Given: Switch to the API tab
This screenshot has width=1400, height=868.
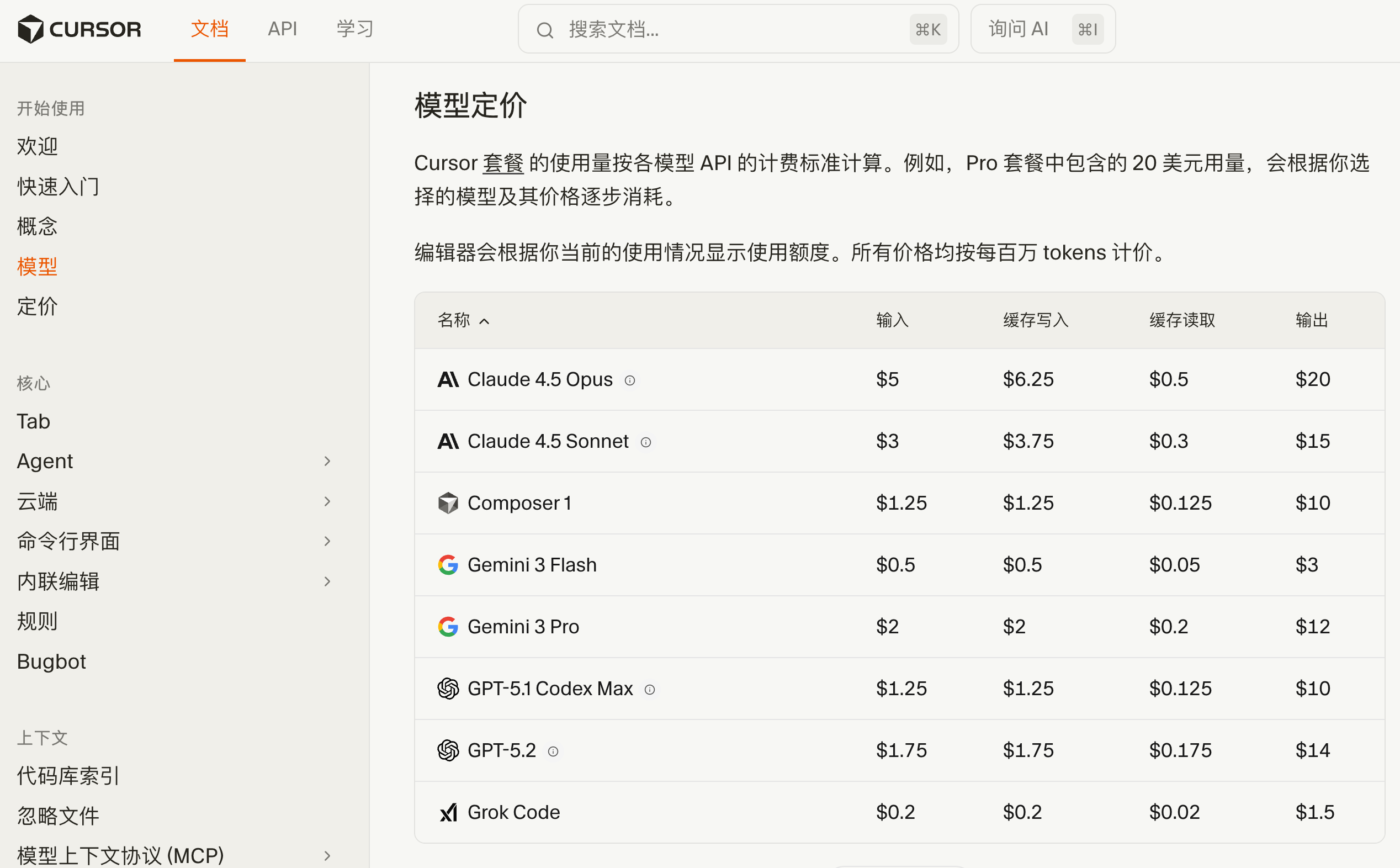Looking at the screenshot, I should (282, 29).
